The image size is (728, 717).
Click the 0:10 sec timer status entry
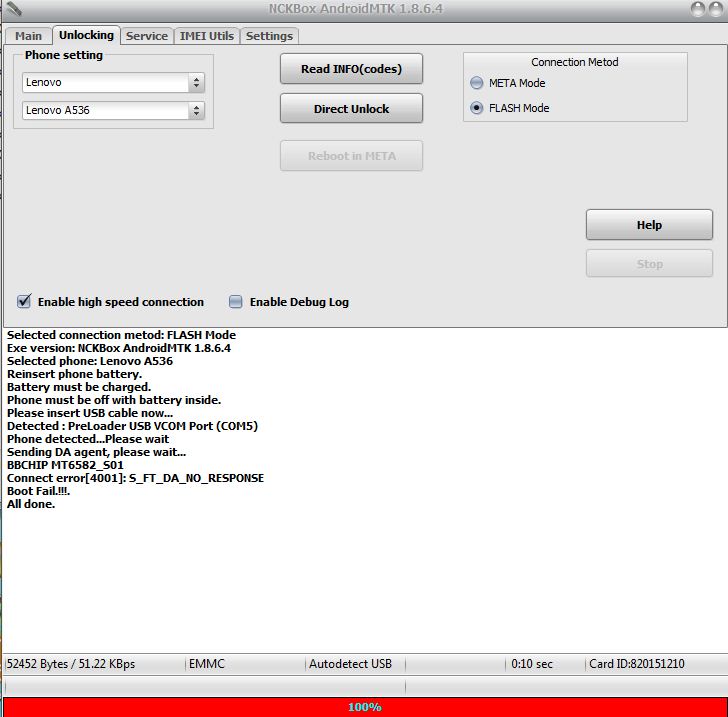pyautogui.click(x=532, y=664)
